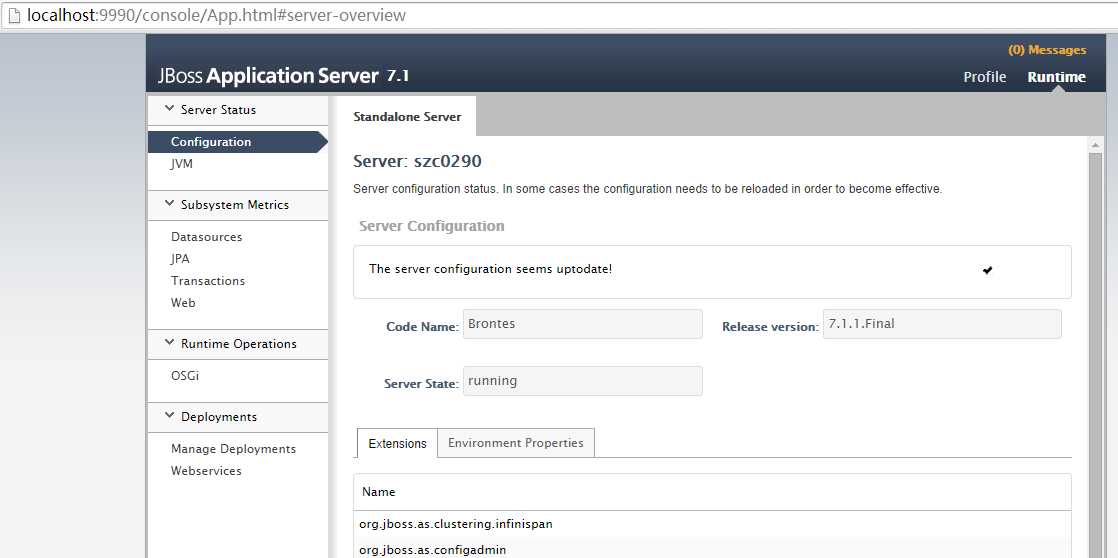This screenshot has width=1118, height=558.
Task: Select the org.jboss.as.configadmin row
Action: (x=712, y=549)
